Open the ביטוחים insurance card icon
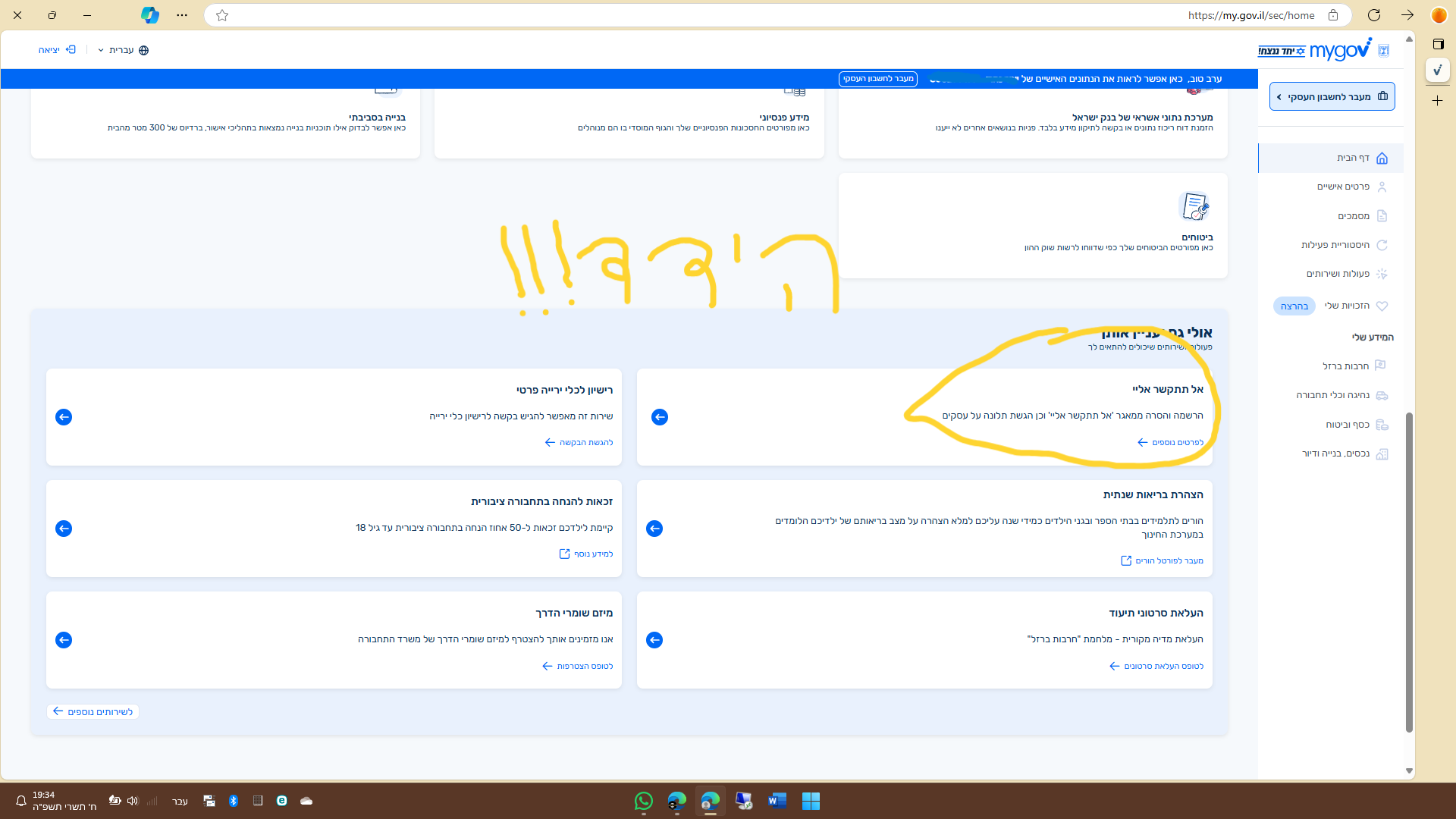The height and width of the screenshot is (819, 1456). 1194,206
